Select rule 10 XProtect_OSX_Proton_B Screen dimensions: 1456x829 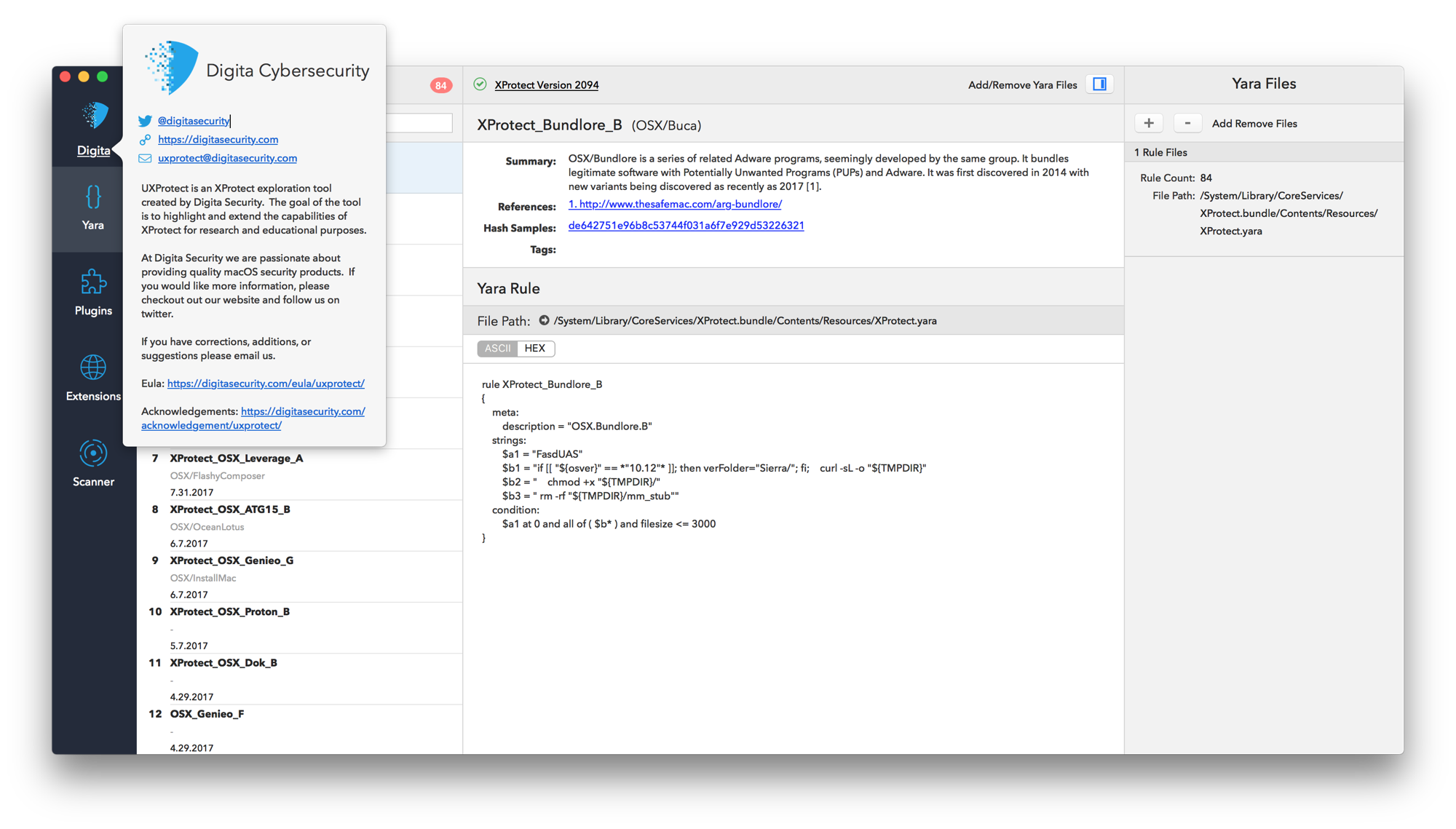click(299, 627)
